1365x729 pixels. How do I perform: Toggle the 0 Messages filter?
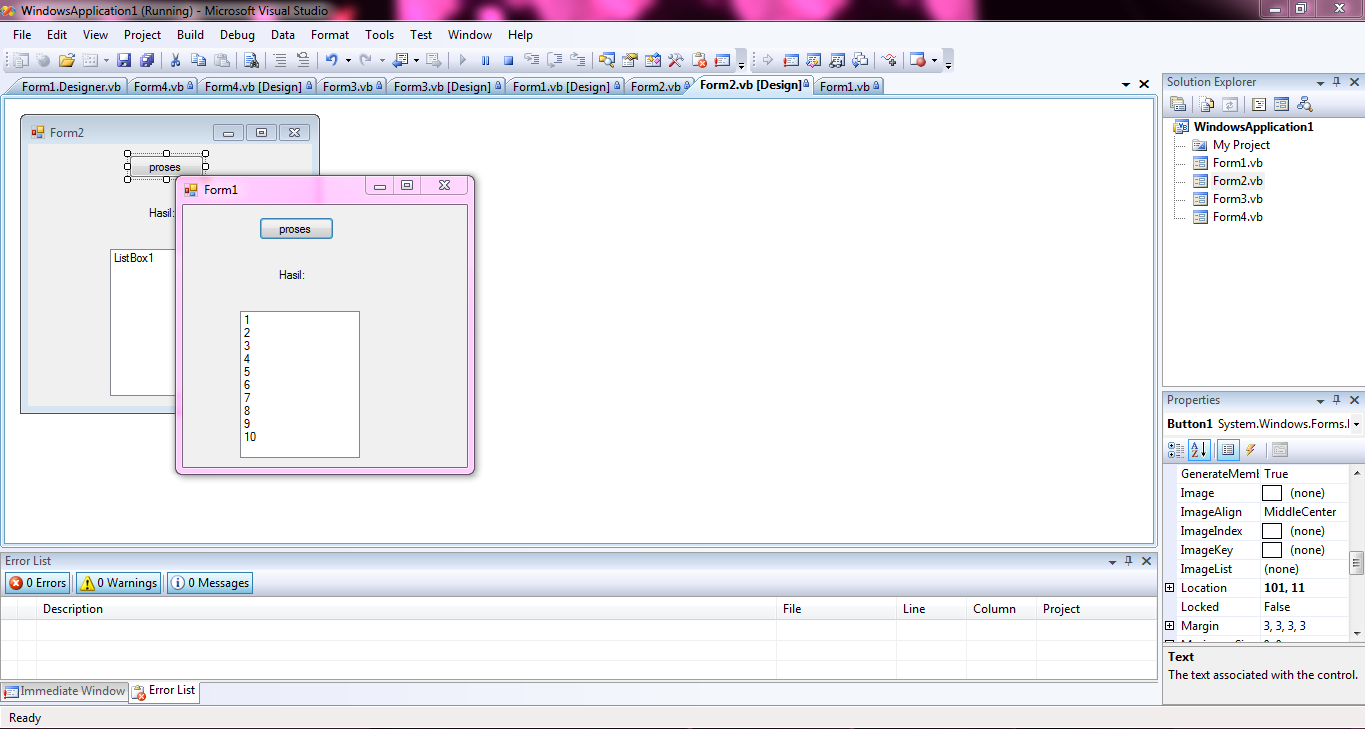click(x=209, y=583)
